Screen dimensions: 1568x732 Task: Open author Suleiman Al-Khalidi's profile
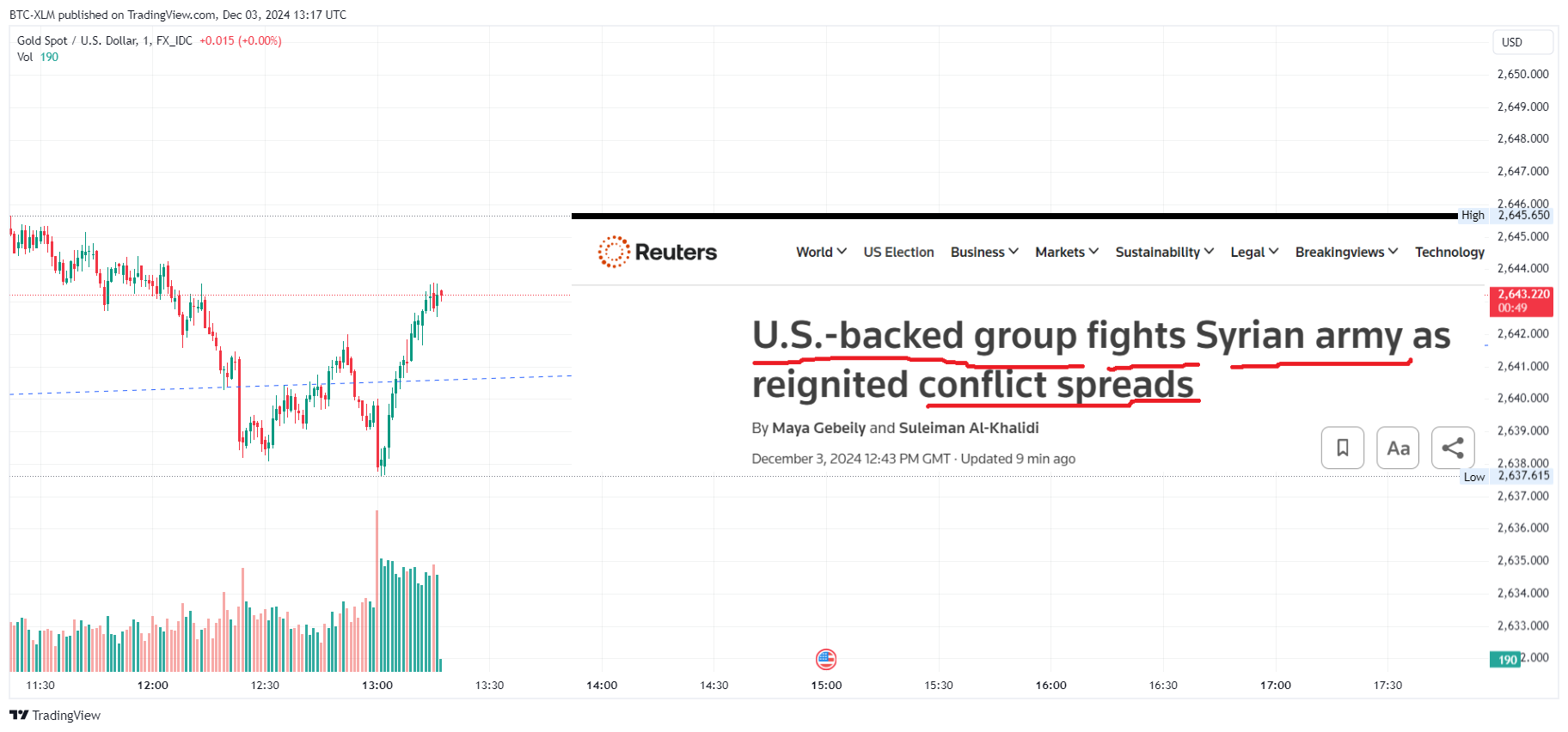(969, 428)
